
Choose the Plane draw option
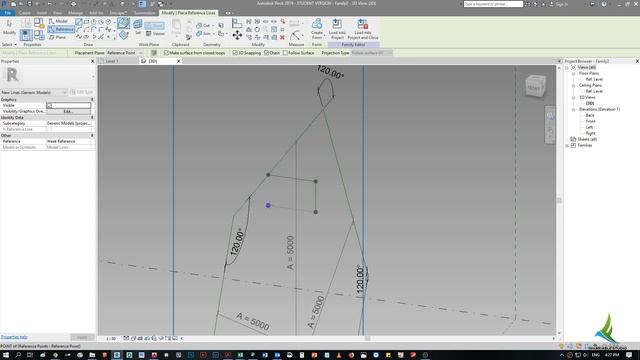(58, 37)
